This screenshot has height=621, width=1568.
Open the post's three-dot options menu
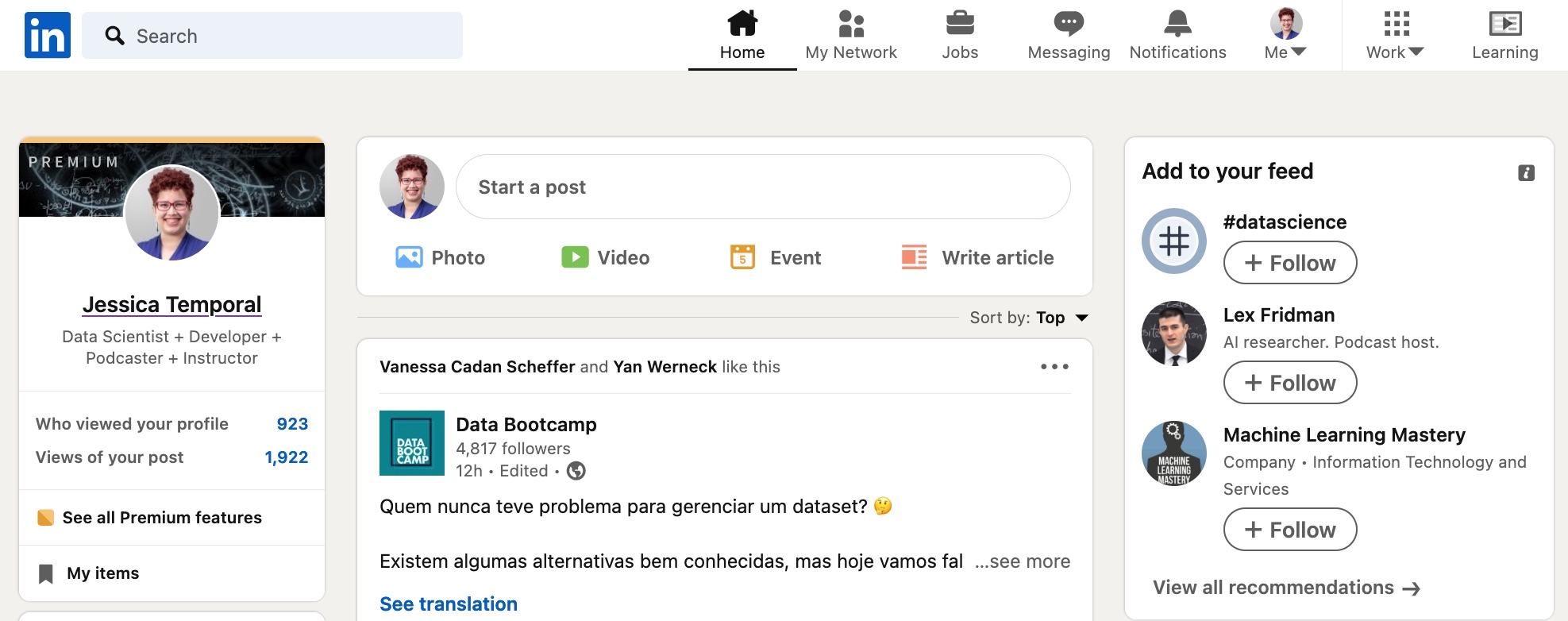1054,367
